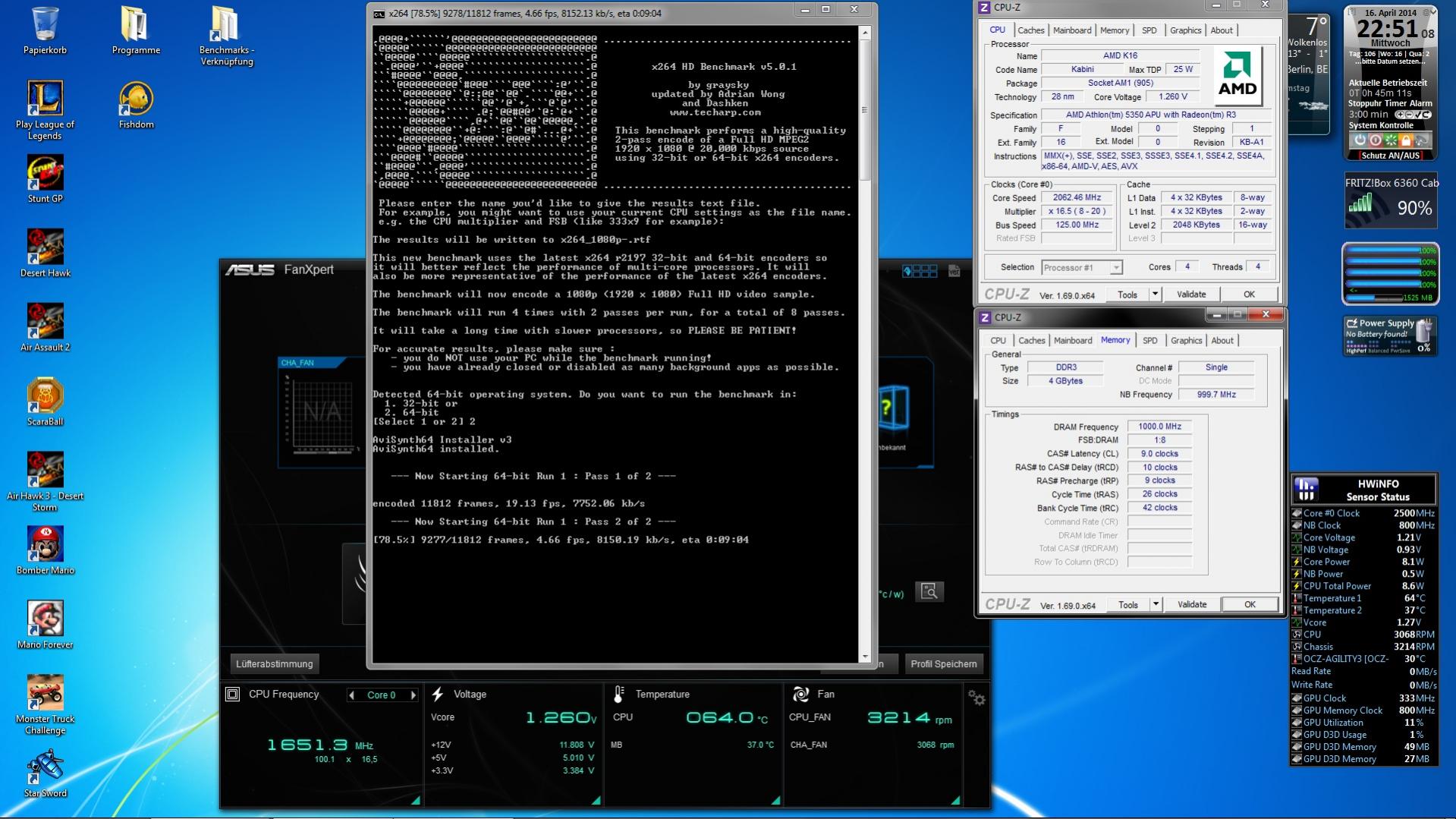Switch to previous core with the left arrow beside Core 0
The image size is (1456, 819).
pyautogui.click(x=351, y=695)
